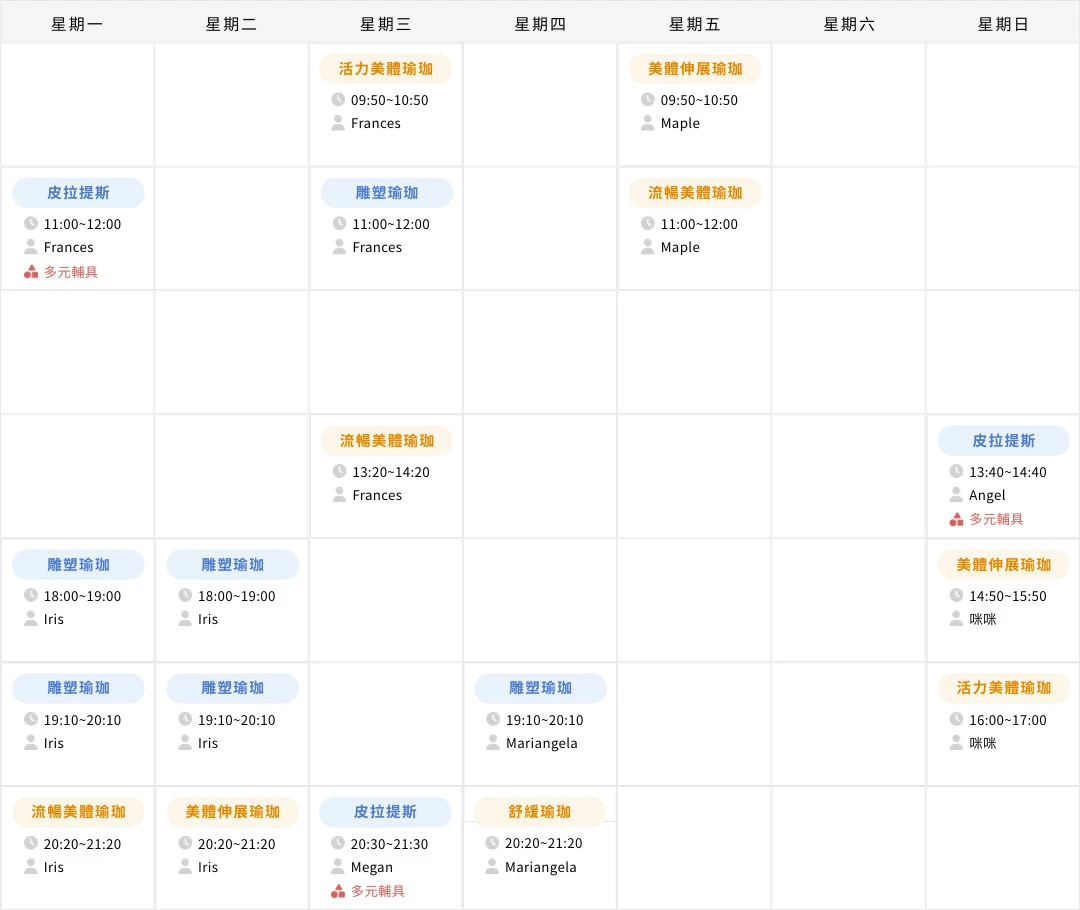Click the clock icon in Tuesday's 18:00 雕塑瑜珈 class
This screenshot has height=910, width=1080.
(184, 595)
